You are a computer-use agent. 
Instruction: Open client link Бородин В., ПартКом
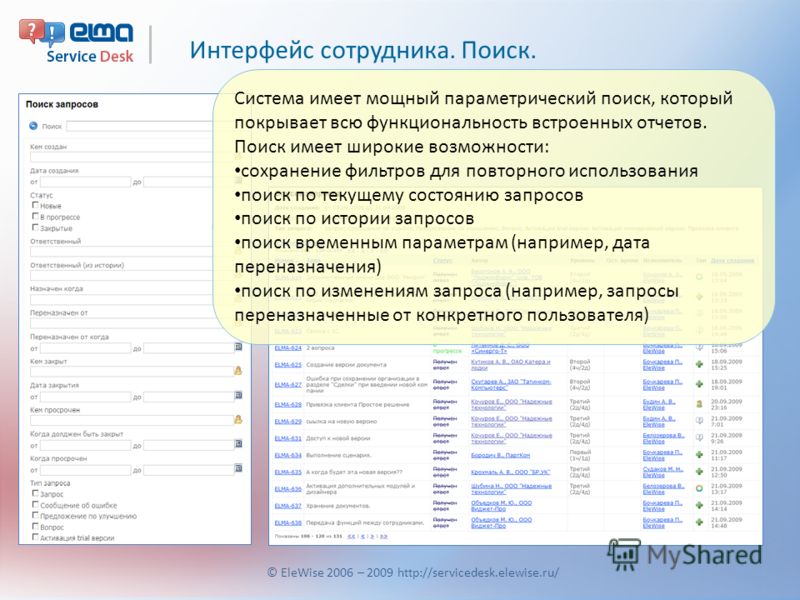[x=501, y=455]
